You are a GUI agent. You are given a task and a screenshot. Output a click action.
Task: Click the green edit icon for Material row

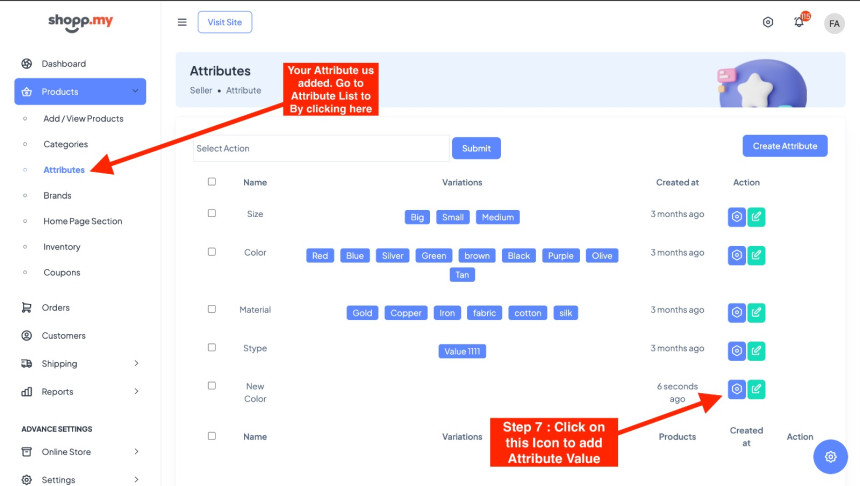click(756, 312)
